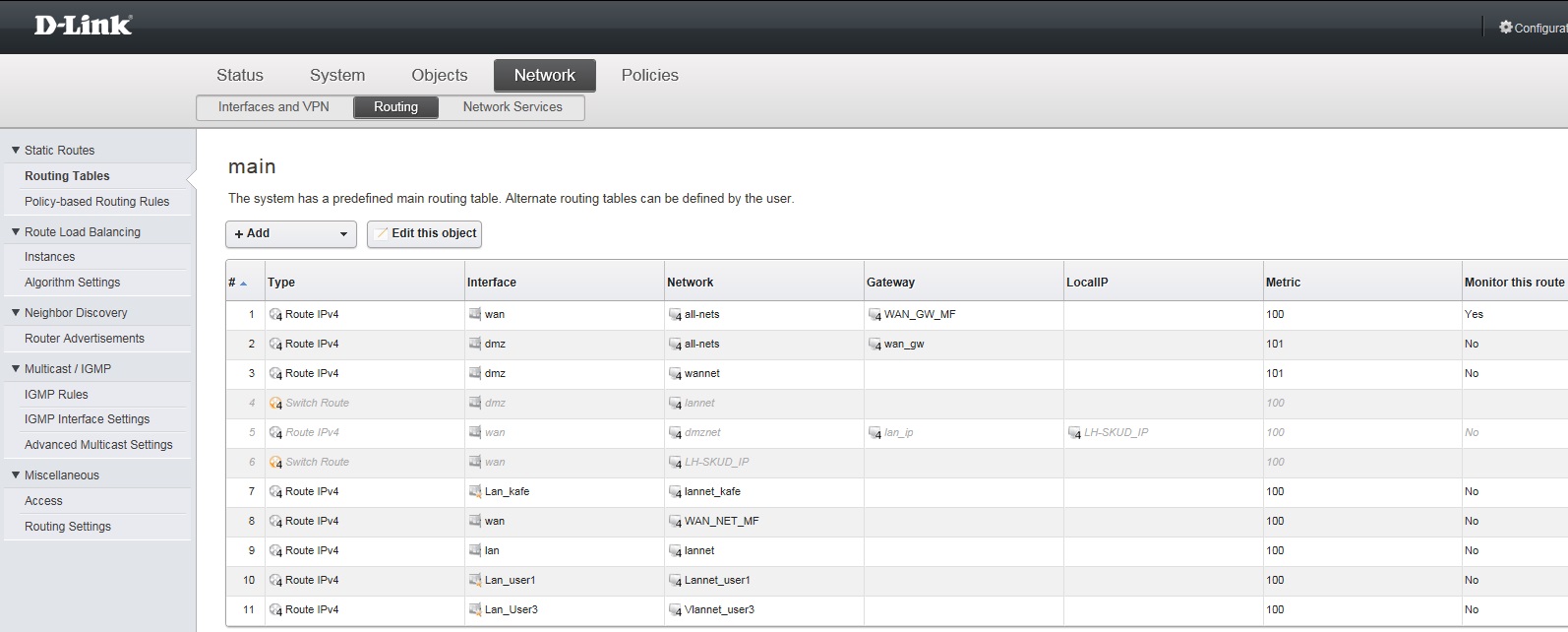Sort table by the # column

click(237, 283)
